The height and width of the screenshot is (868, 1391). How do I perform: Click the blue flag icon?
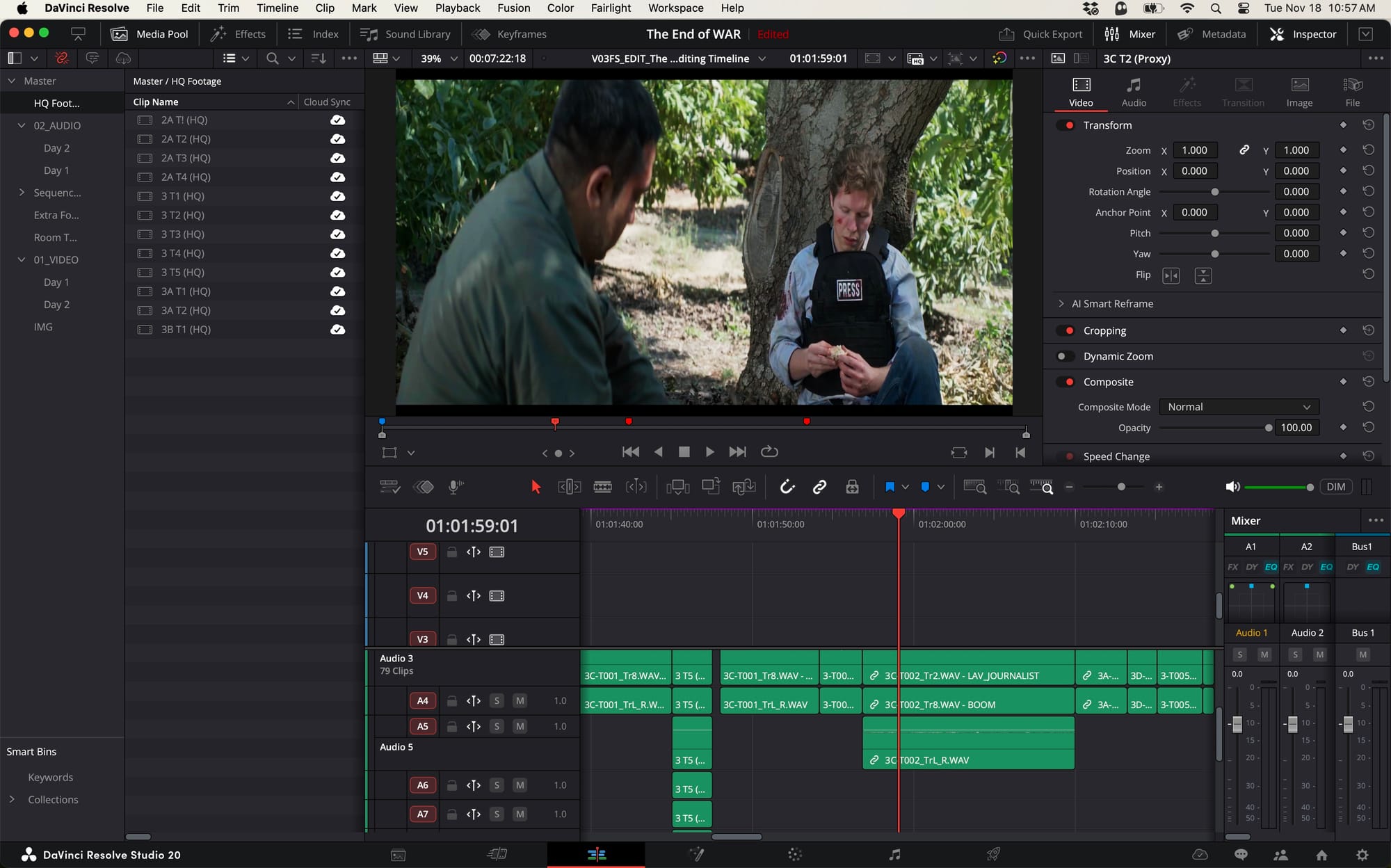890,487
